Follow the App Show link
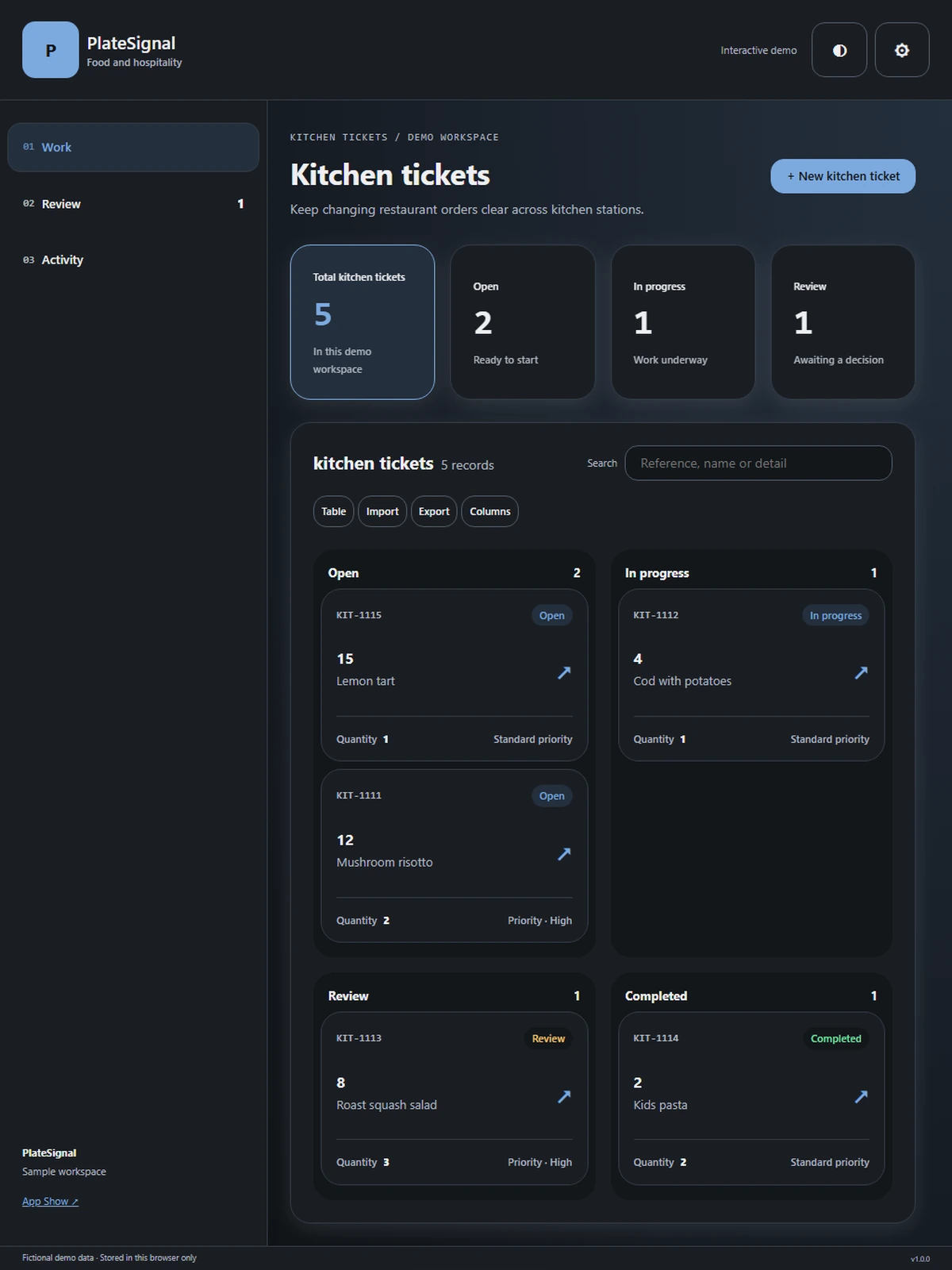952x1270 pixels. tap(50, 1201)
